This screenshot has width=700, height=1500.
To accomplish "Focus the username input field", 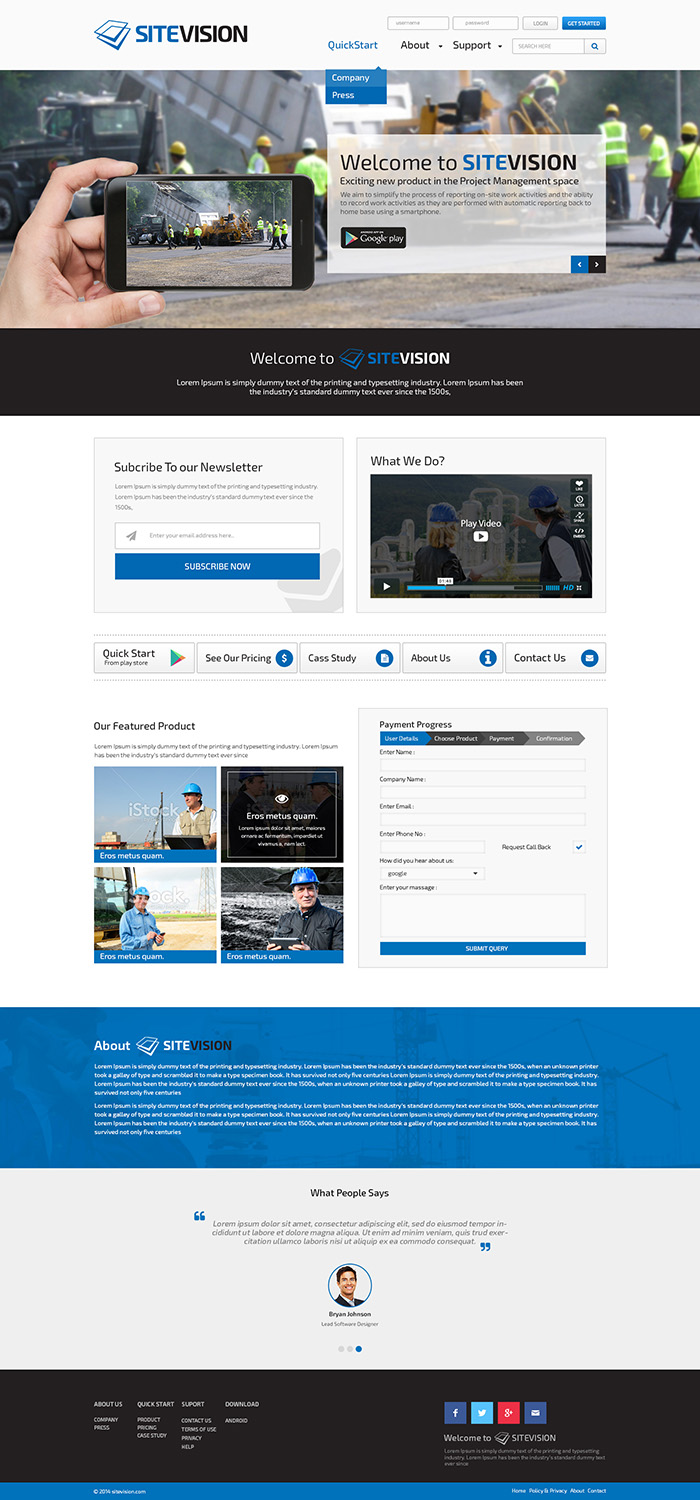I will 417,23.
